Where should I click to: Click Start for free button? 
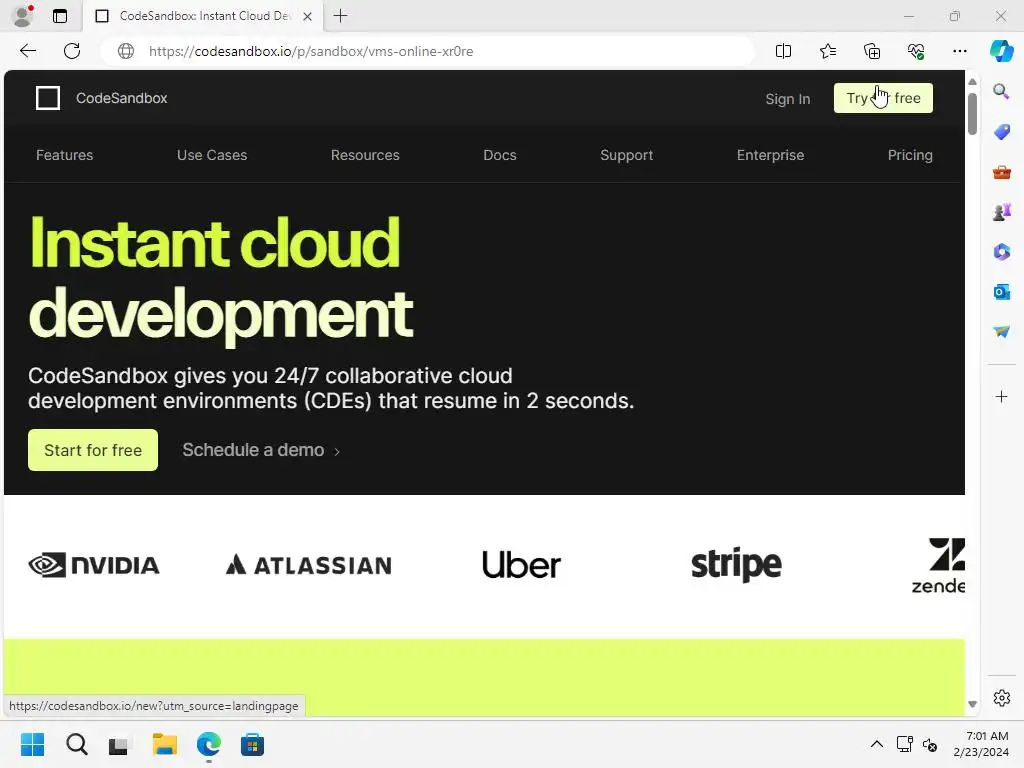pyautogui.click(x=93, y=450)
